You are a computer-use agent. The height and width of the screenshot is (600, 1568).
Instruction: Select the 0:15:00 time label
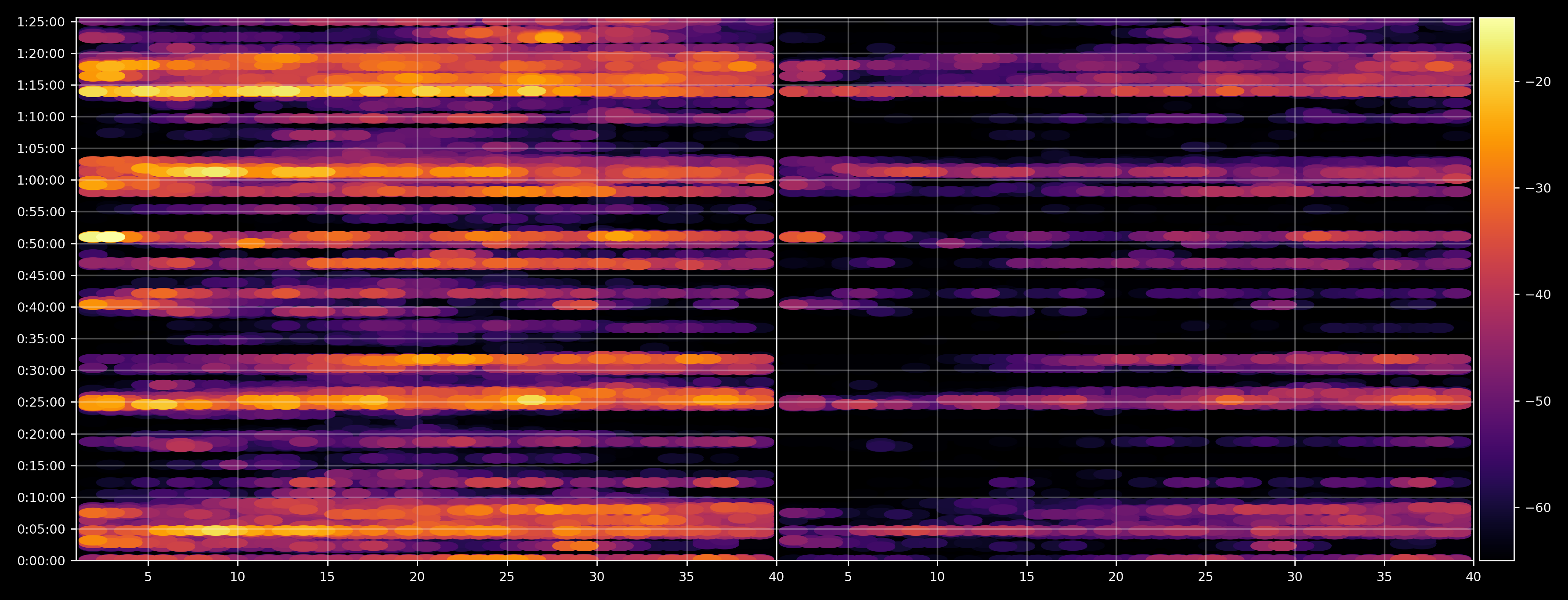41,467
